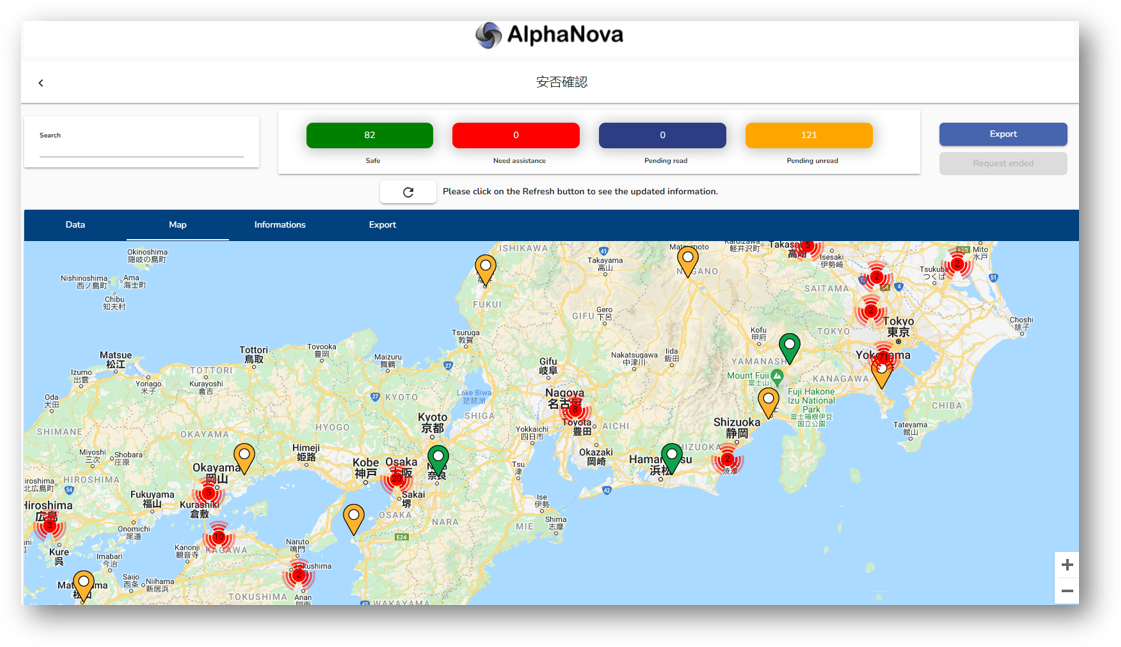Go back using the left arrow

point(41,83)
